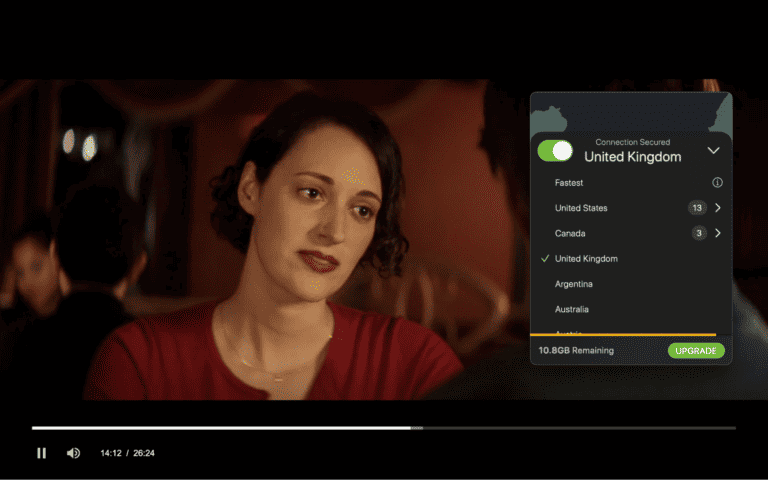Screen dimensions: 768x480
Task: Click the United Kingdom header title
Action: pos(632,157)
